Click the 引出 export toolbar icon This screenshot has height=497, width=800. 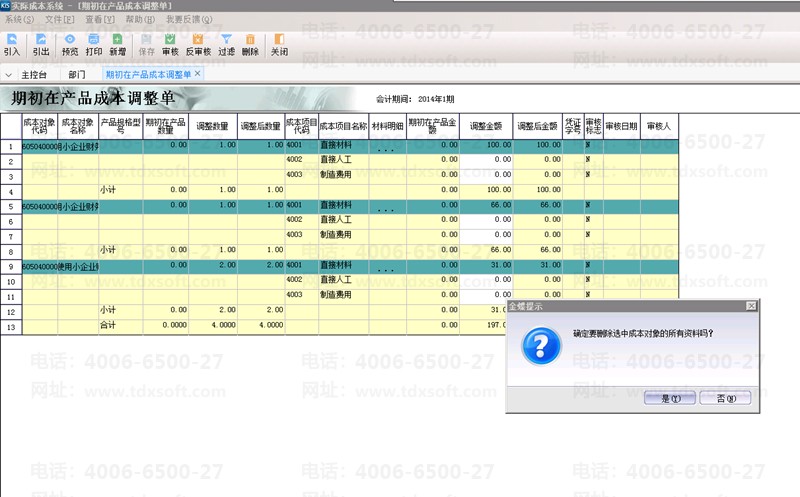point(41,45)
